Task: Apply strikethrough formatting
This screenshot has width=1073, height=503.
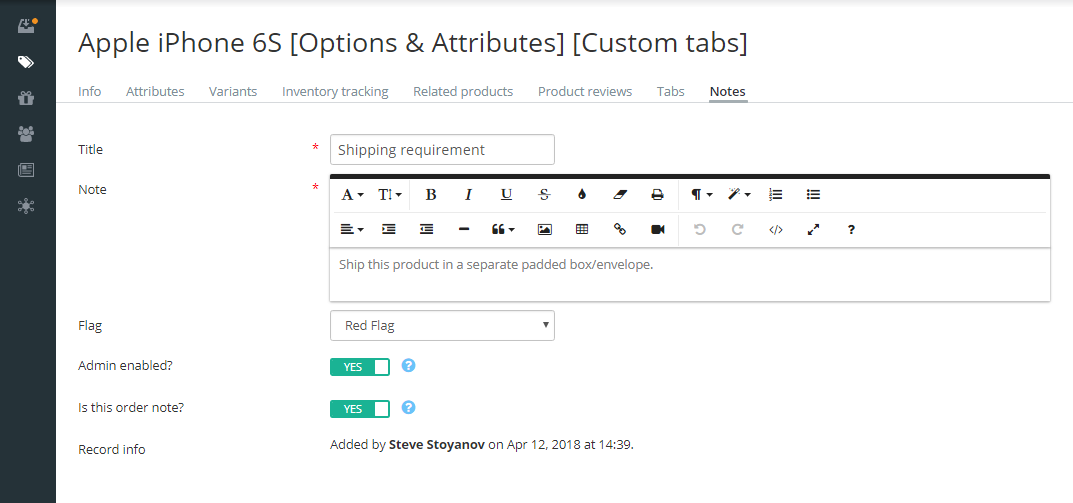Action: pos(544,195)
